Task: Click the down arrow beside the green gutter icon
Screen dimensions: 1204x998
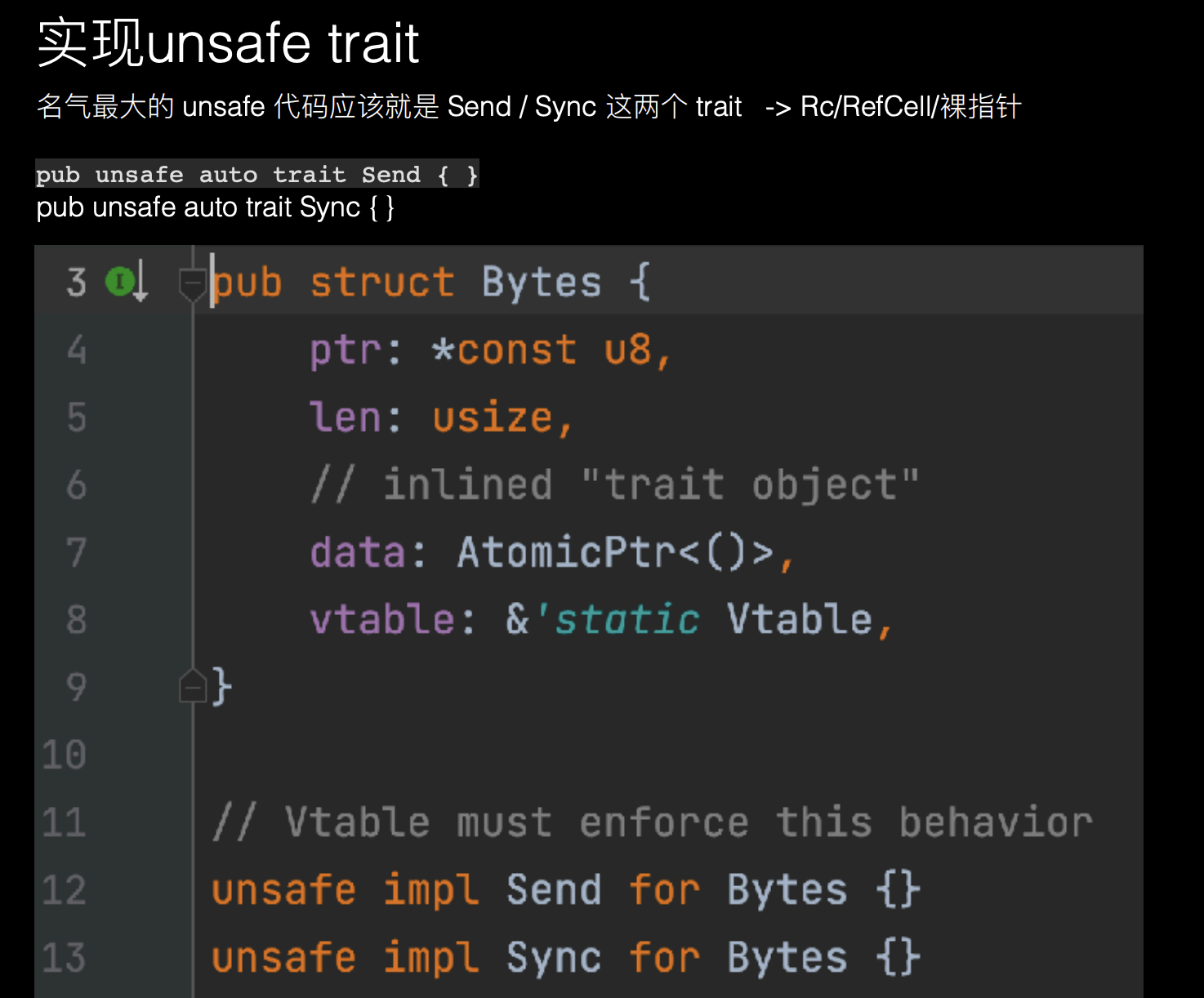Action: point(140,283)
